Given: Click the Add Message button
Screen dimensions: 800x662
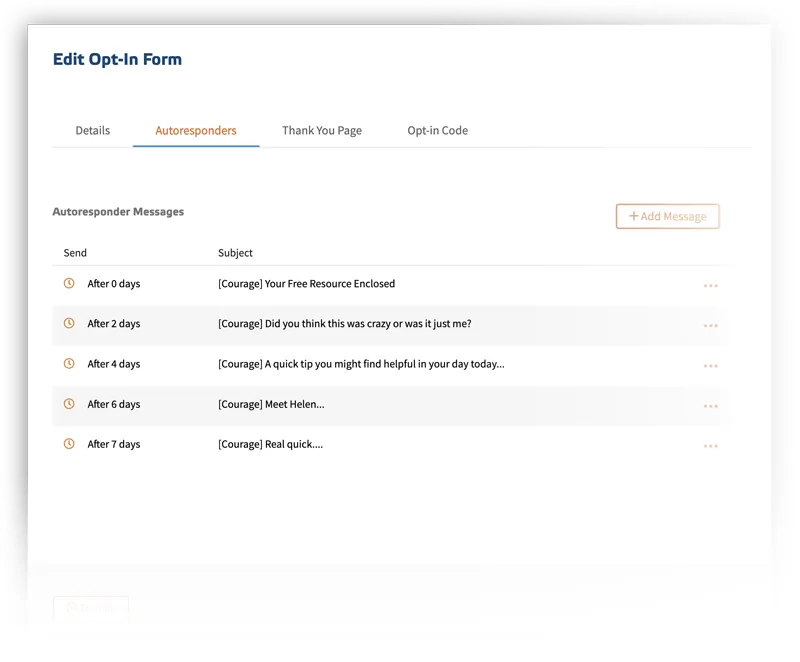Looking at the screenshot, I should [667, 216].
